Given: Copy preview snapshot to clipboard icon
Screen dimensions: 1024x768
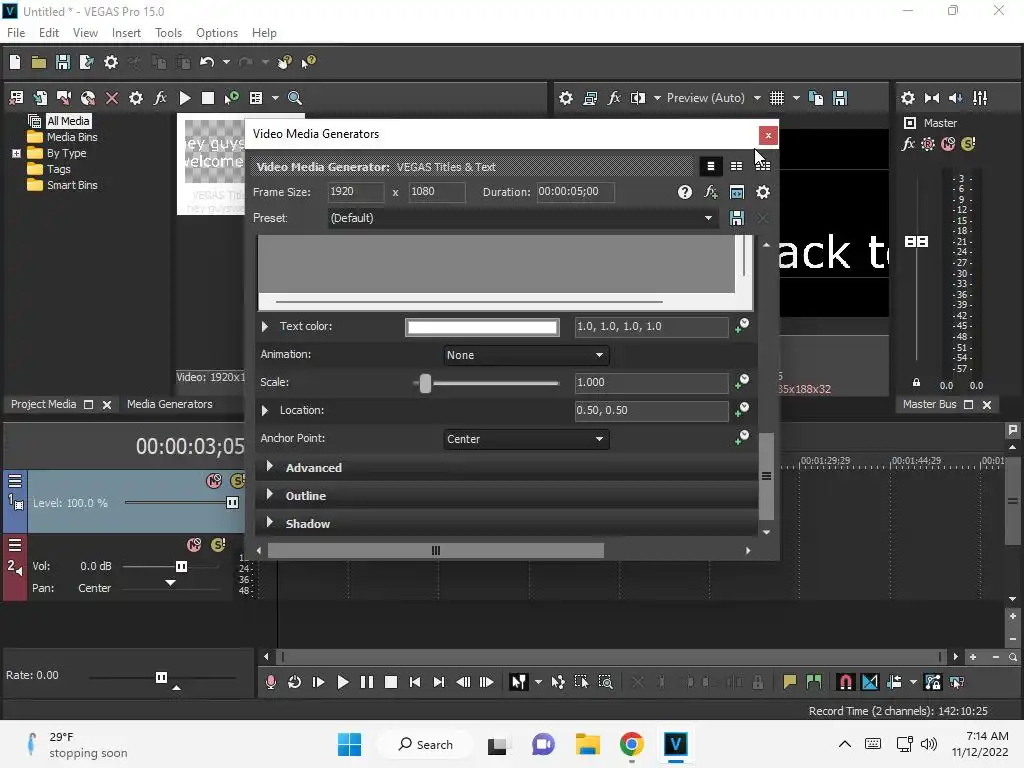Looking at the screenshot, I should 816,98.
